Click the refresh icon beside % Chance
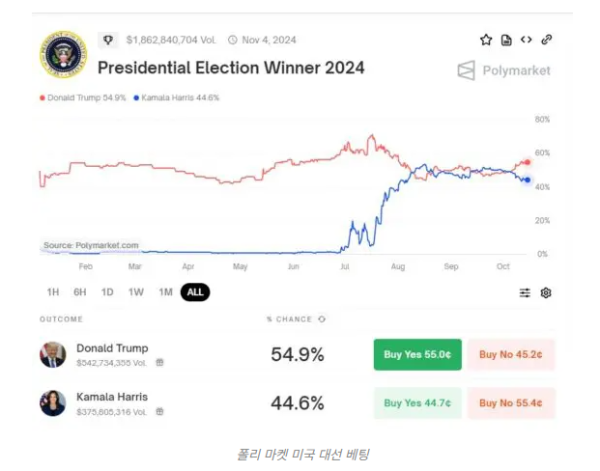 point(321,319)
